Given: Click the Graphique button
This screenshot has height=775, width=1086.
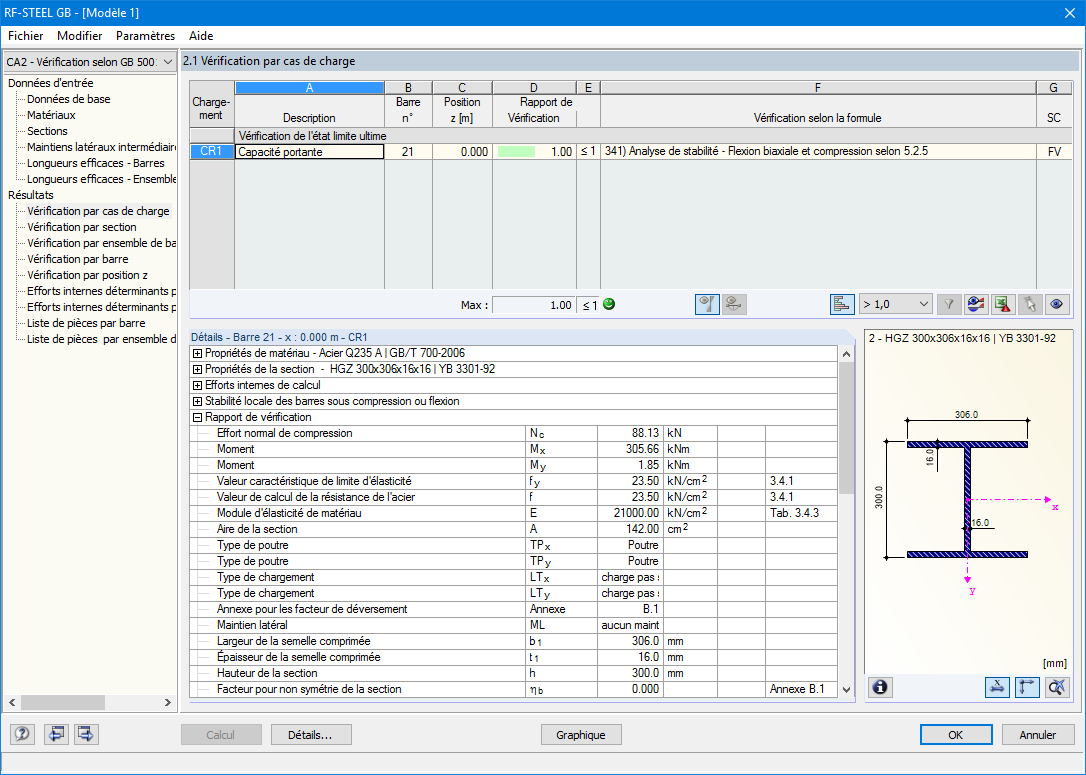Looking at the screenshot, I should coord(580,735).
